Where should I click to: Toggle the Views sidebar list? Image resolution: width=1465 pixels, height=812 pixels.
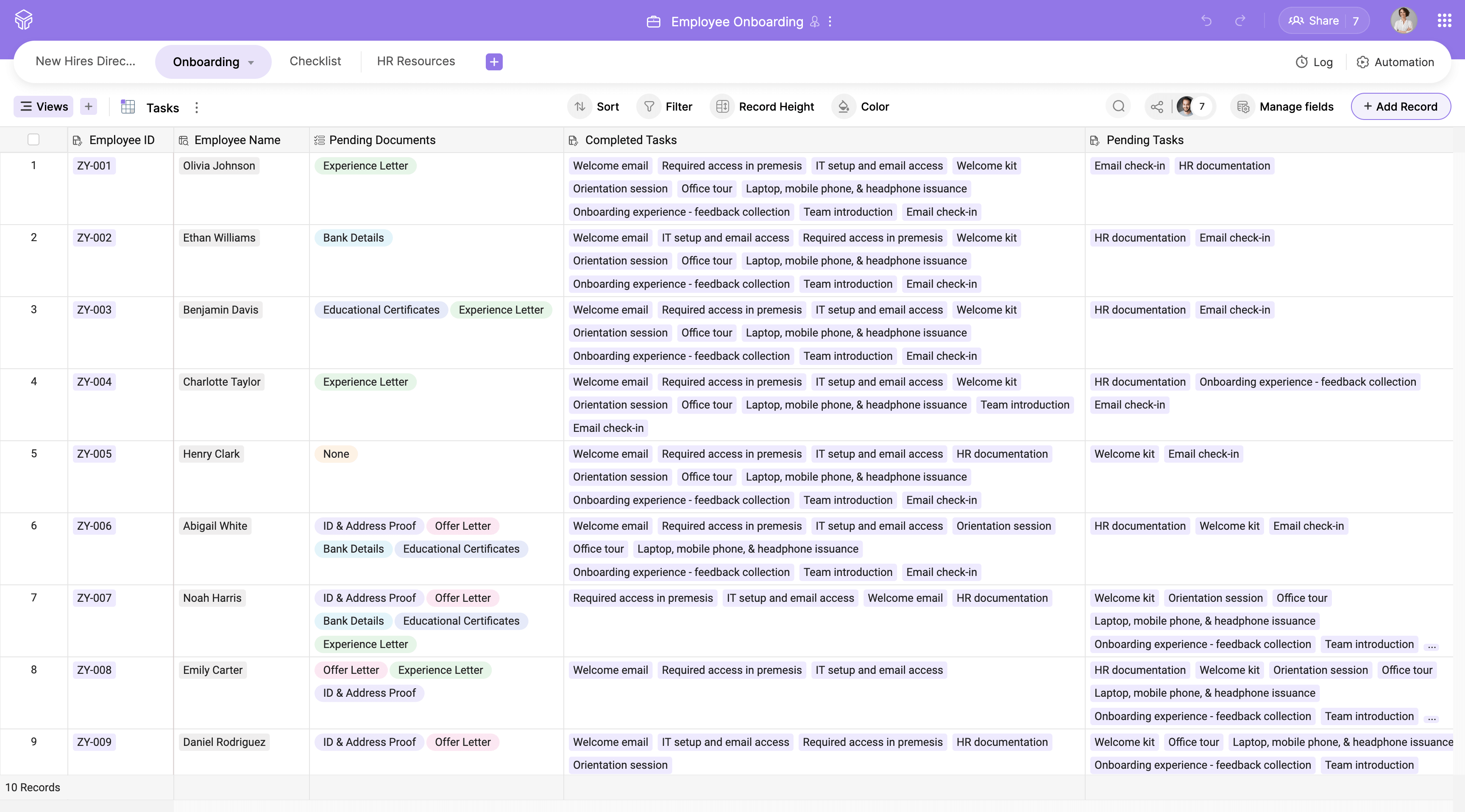(x=44, y=106)
